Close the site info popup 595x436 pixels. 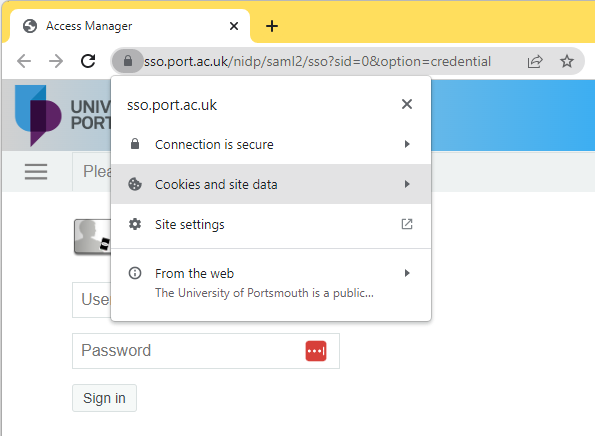pyautogui.click(x=407, y=104)
